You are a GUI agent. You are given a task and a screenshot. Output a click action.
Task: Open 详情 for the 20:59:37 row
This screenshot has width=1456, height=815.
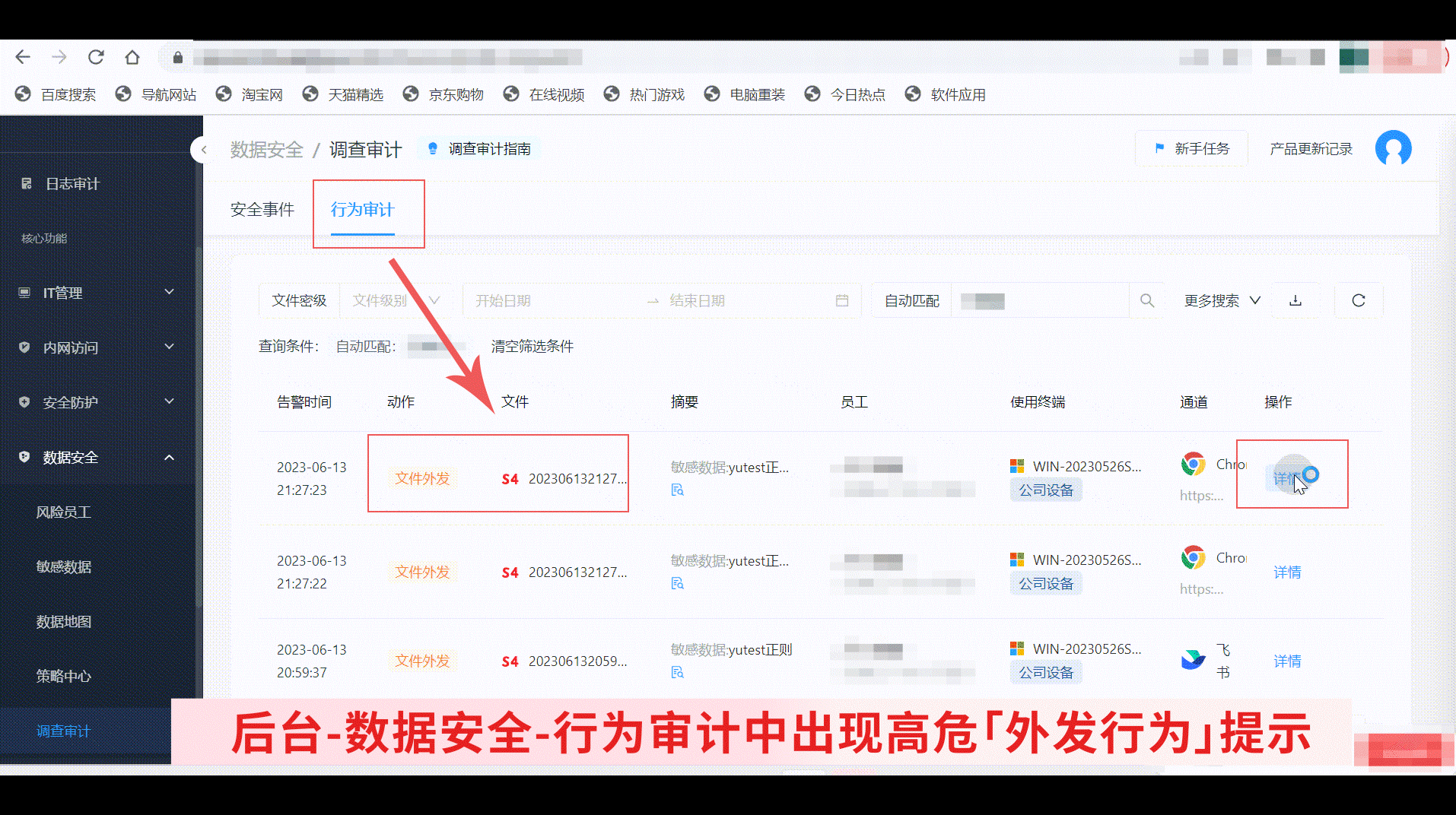tap(1287, 661)
